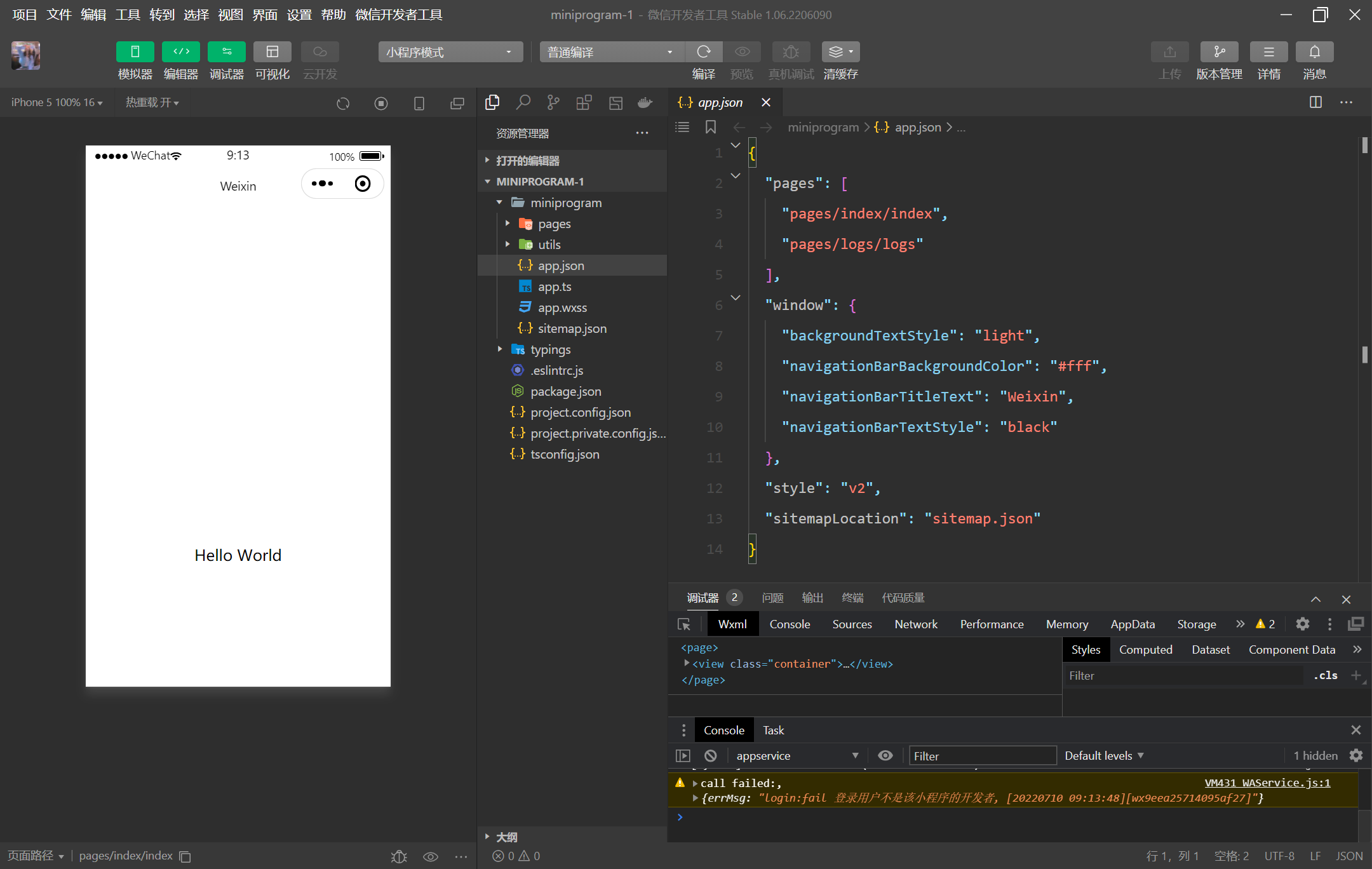Click the simulator phone device icon
This screenshot has height=869, width=1372.
click(x=419, y=103)
